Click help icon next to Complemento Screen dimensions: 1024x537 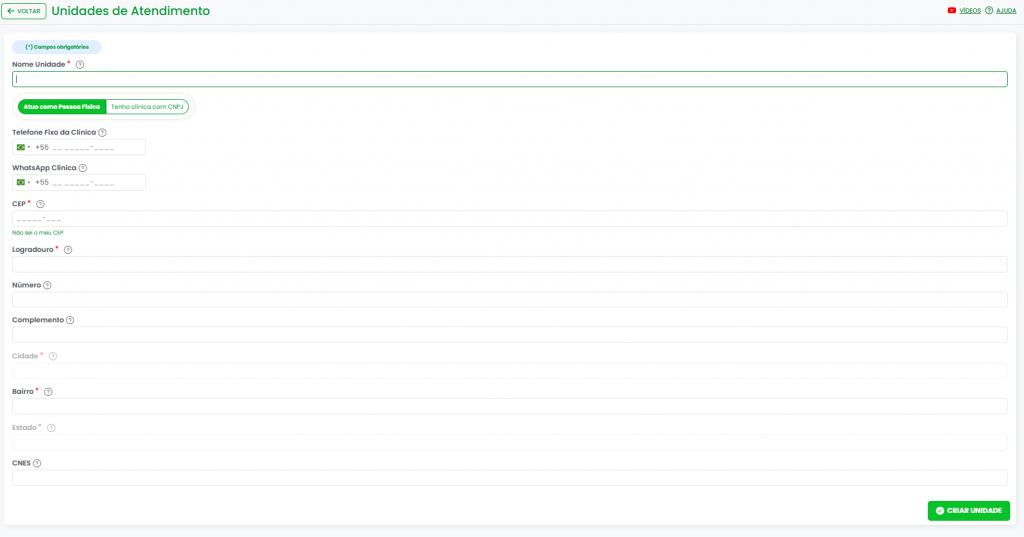[x=70, y=320]
